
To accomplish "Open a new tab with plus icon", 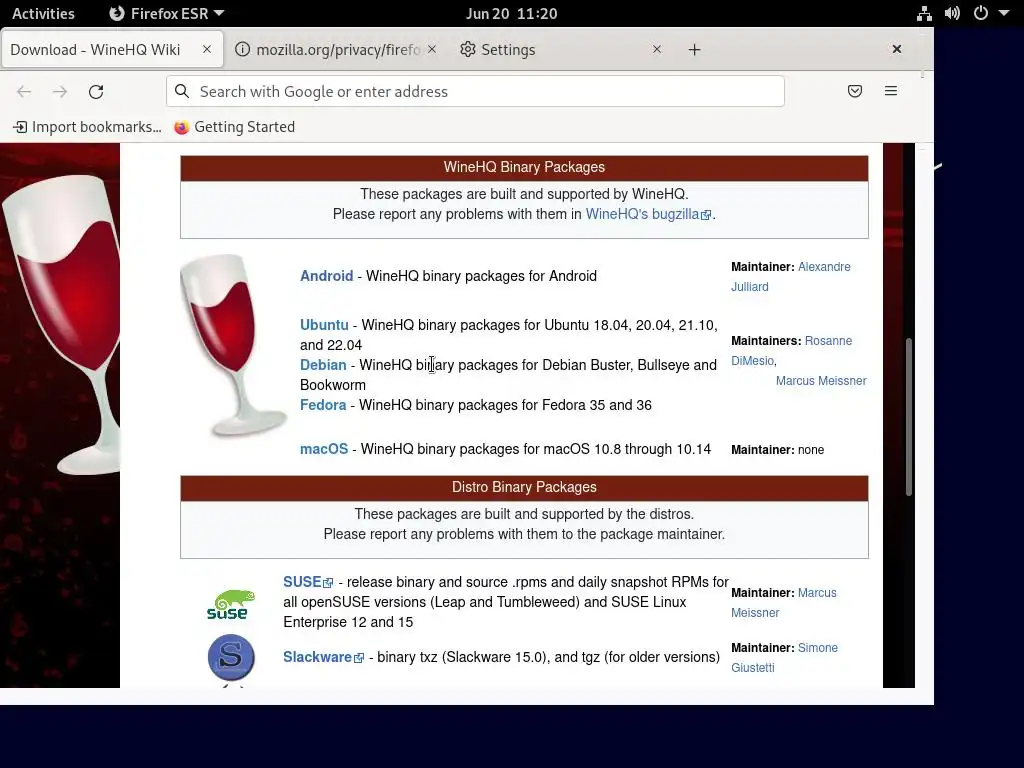I will (694, 50).
